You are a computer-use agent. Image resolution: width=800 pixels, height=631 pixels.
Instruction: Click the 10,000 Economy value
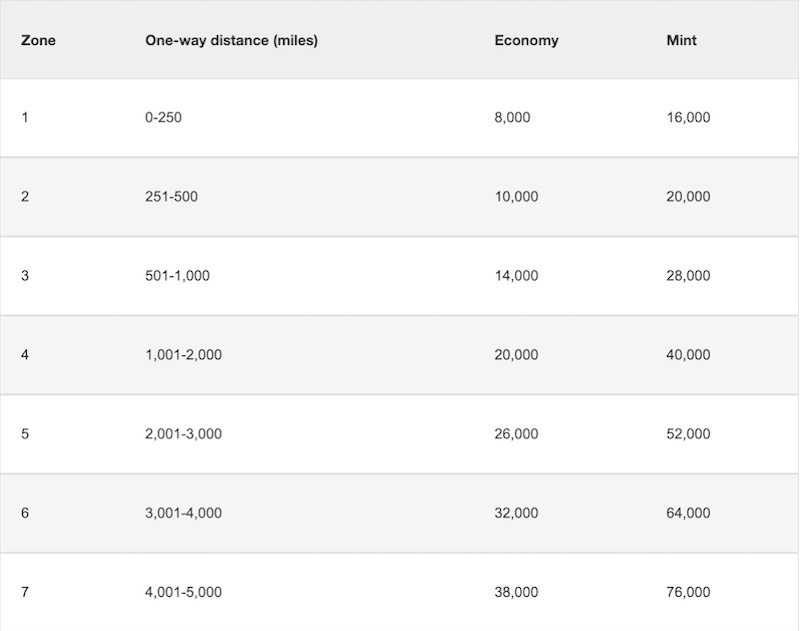pos(516,196)
